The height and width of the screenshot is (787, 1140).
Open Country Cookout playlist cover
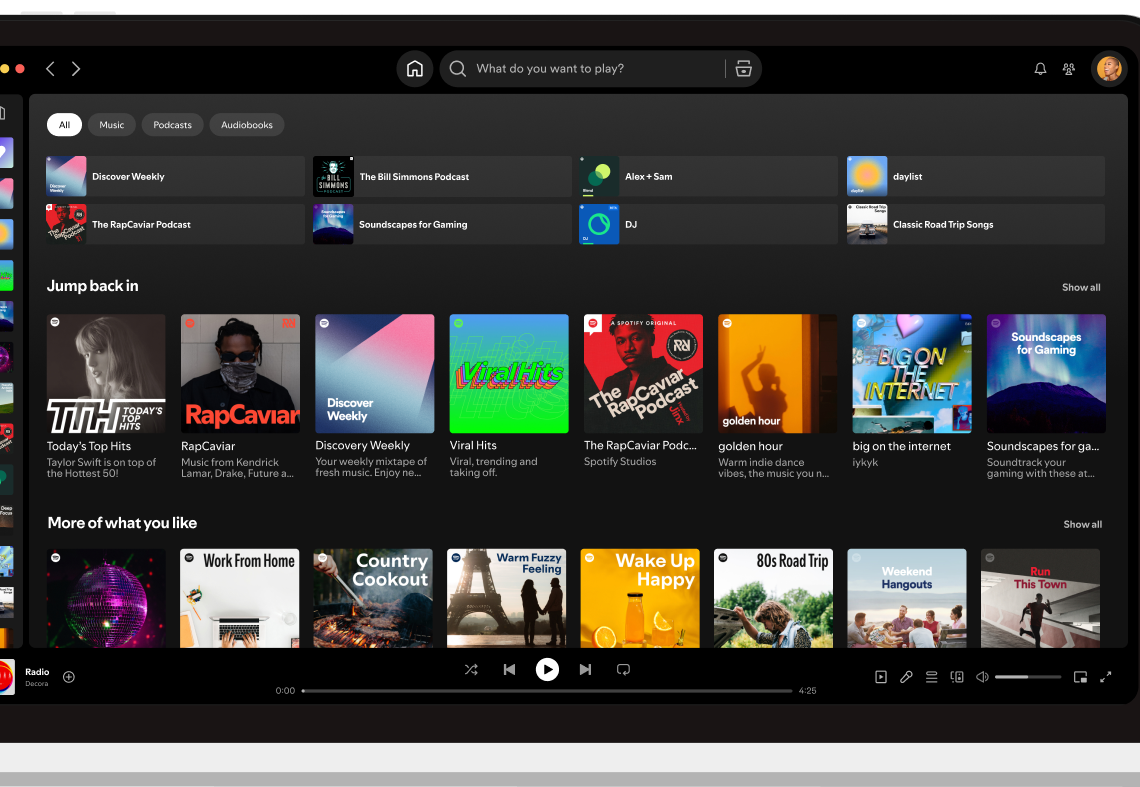click(373, 598)
